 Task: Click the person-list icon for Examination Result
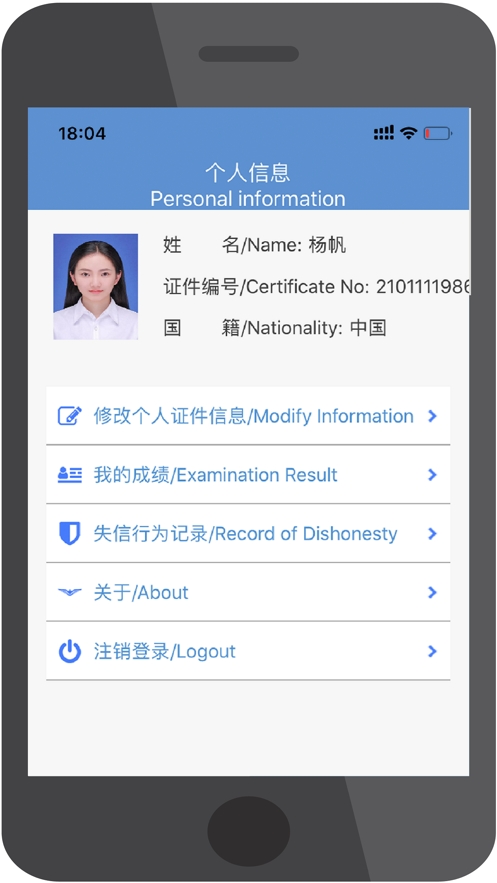pyautogui.click(x=70, y=475)
